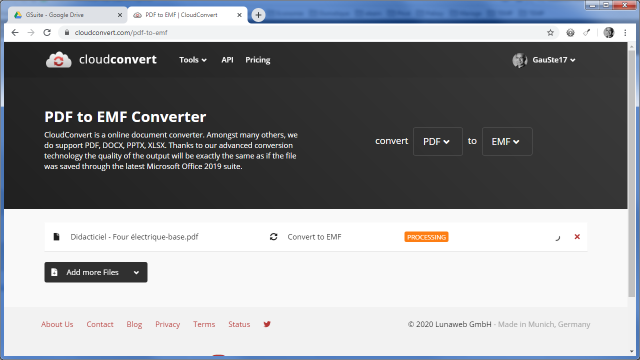Remove the file with the red X

[x=577, y=237]
